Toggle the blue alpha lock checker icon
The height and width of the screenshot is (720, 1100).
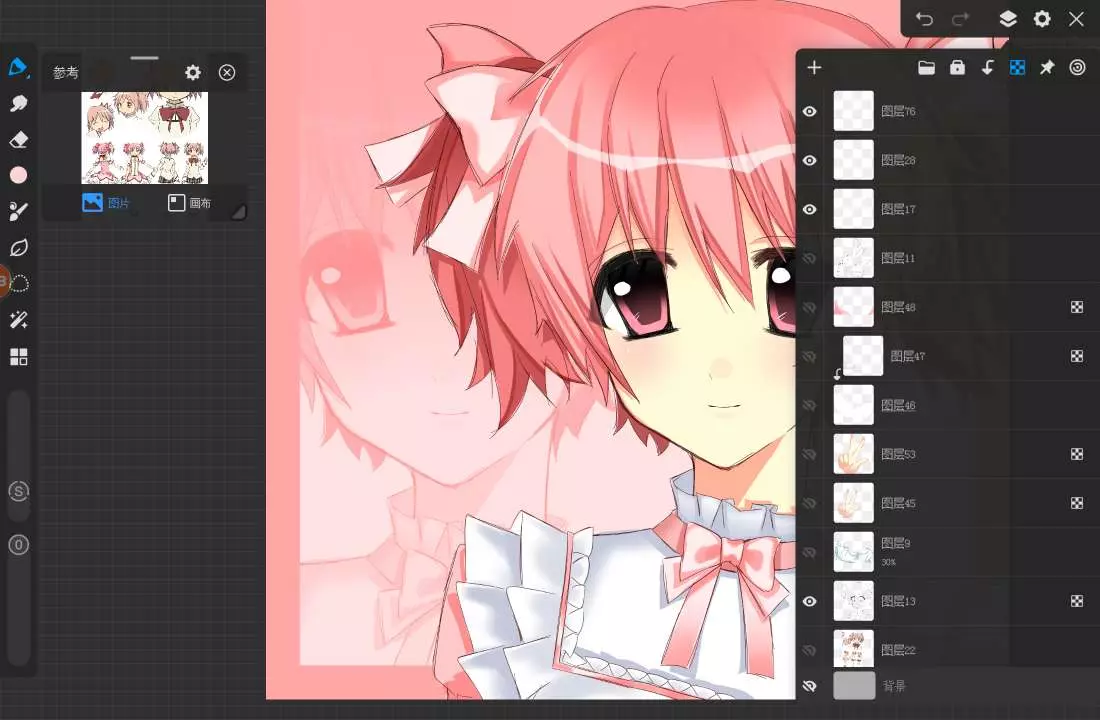1017,67
